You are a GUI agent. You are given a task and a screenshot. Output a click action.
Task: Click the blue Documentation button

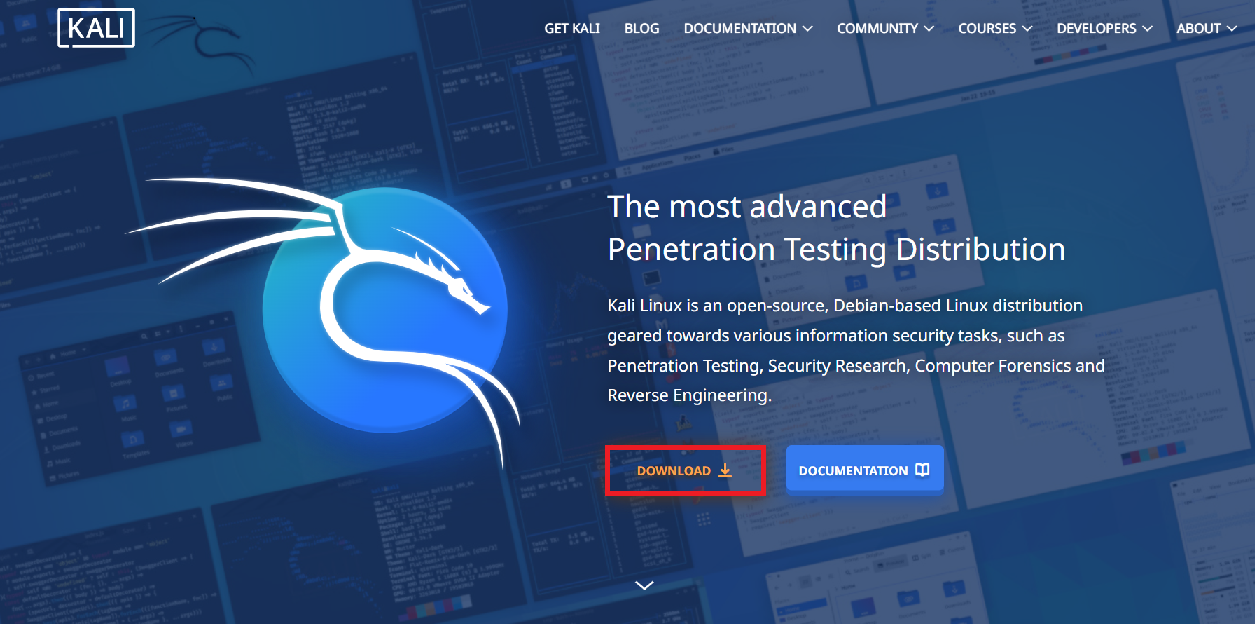[865, 470]
